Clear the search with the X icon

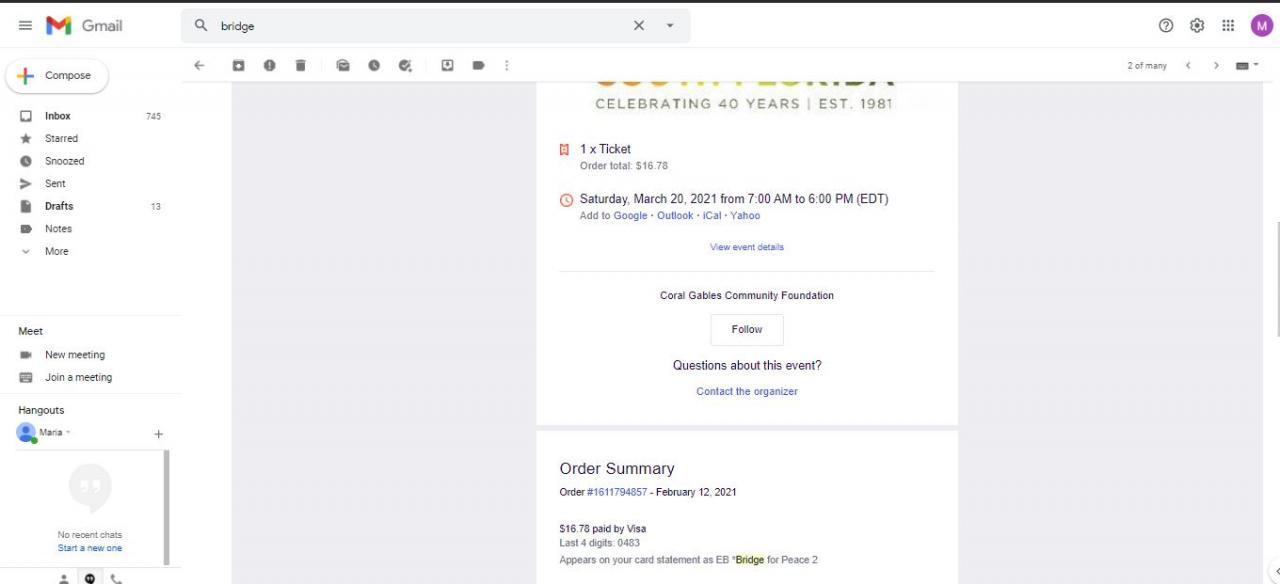(639, 26)
